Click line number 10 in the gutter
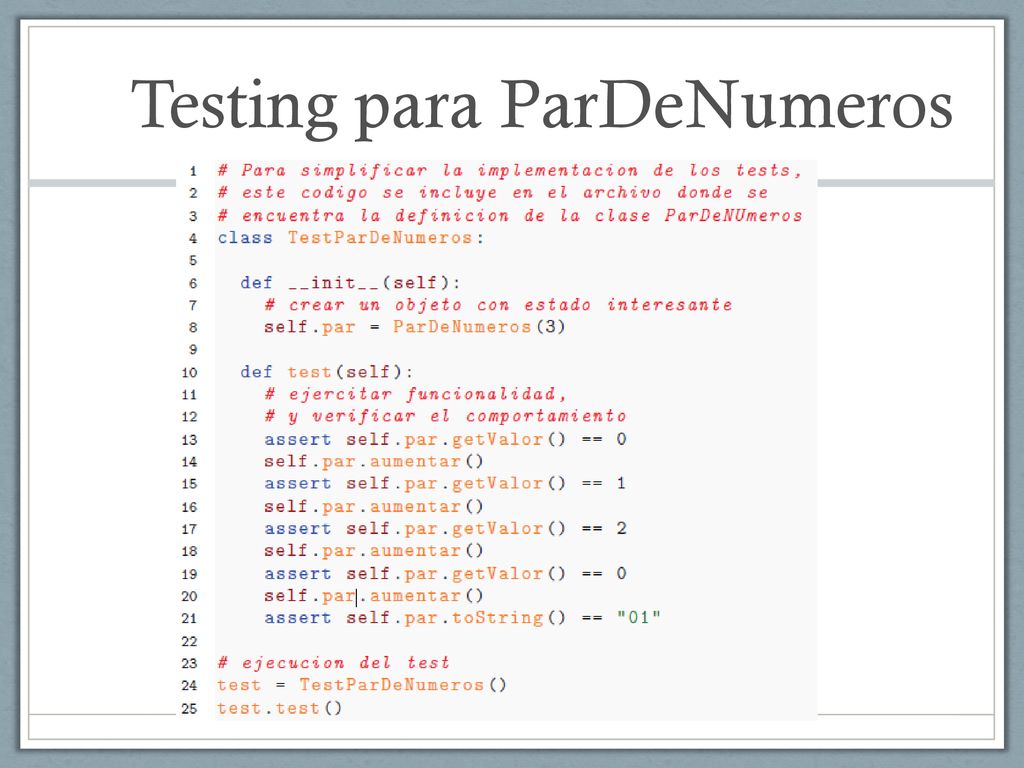 189,372
